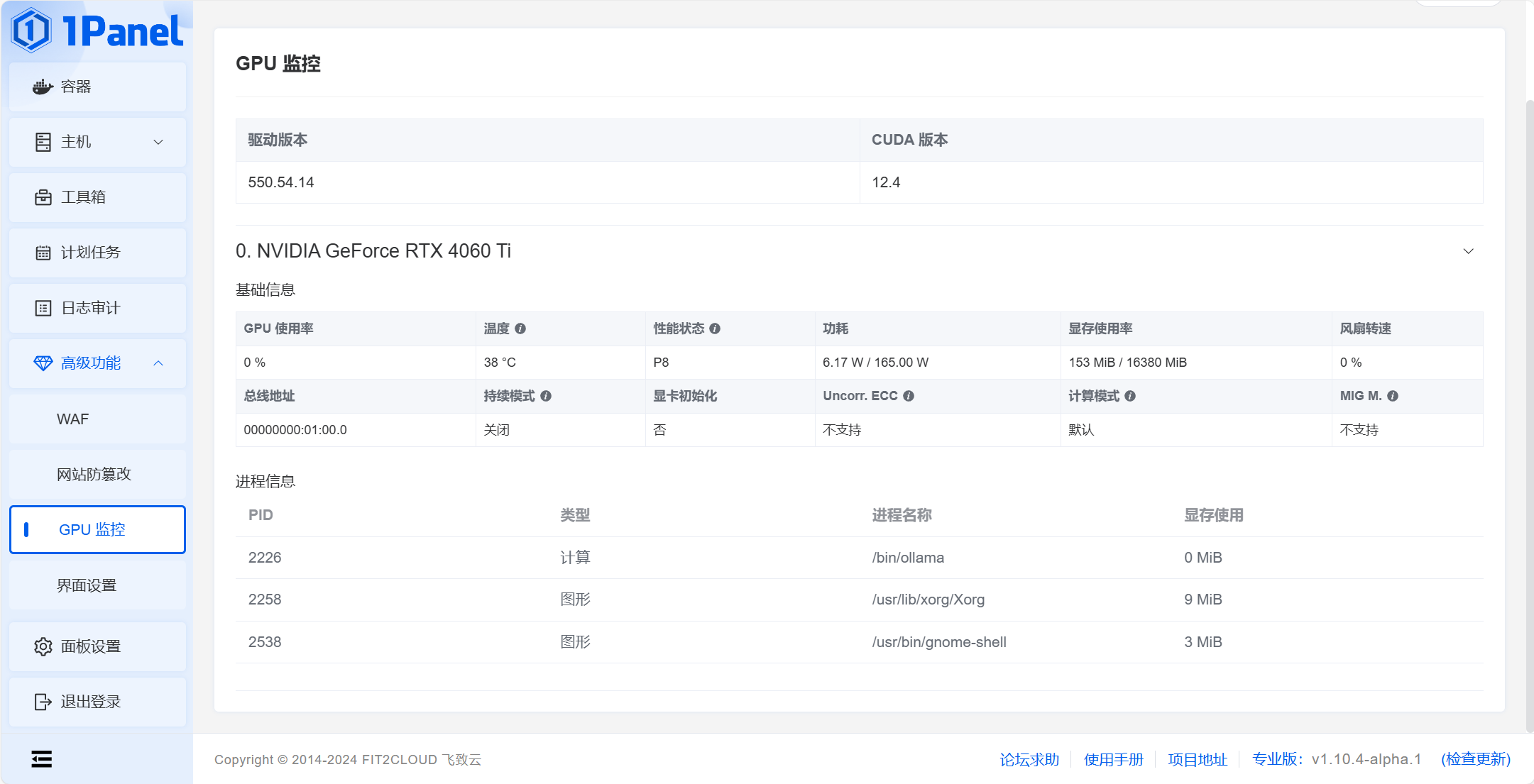The height and width of the screenshot is (784, 1534).
Task: Click the info icon next to 性能状态
Action: click(715, 328)
